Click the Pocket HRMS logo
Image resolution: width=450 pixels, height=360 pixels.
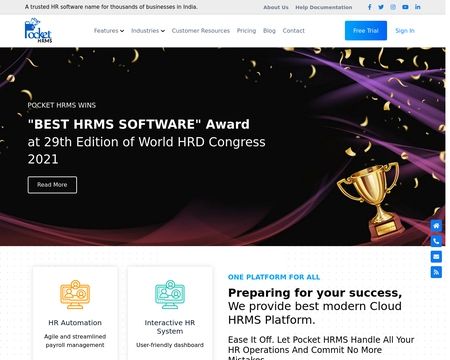coord(38,30)
